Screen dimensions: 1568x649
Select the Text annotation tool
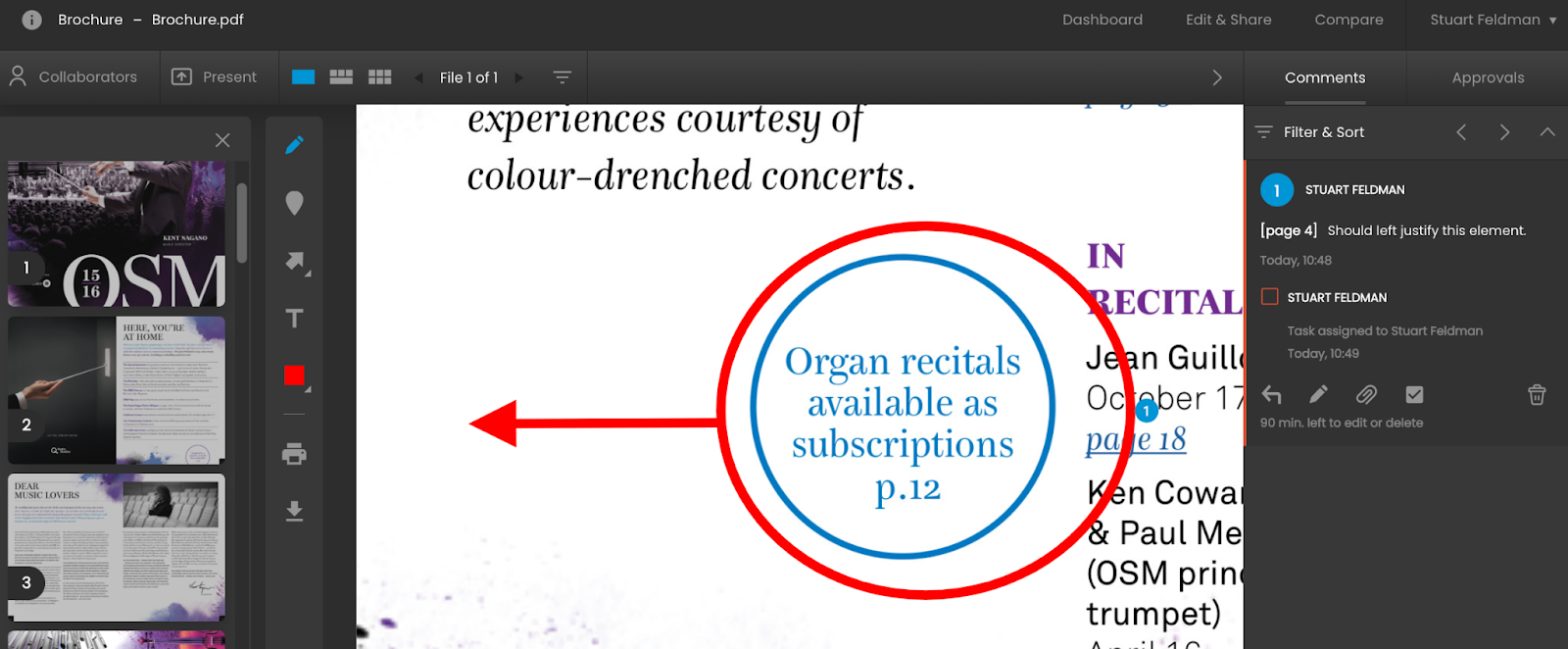coord(294,319)
